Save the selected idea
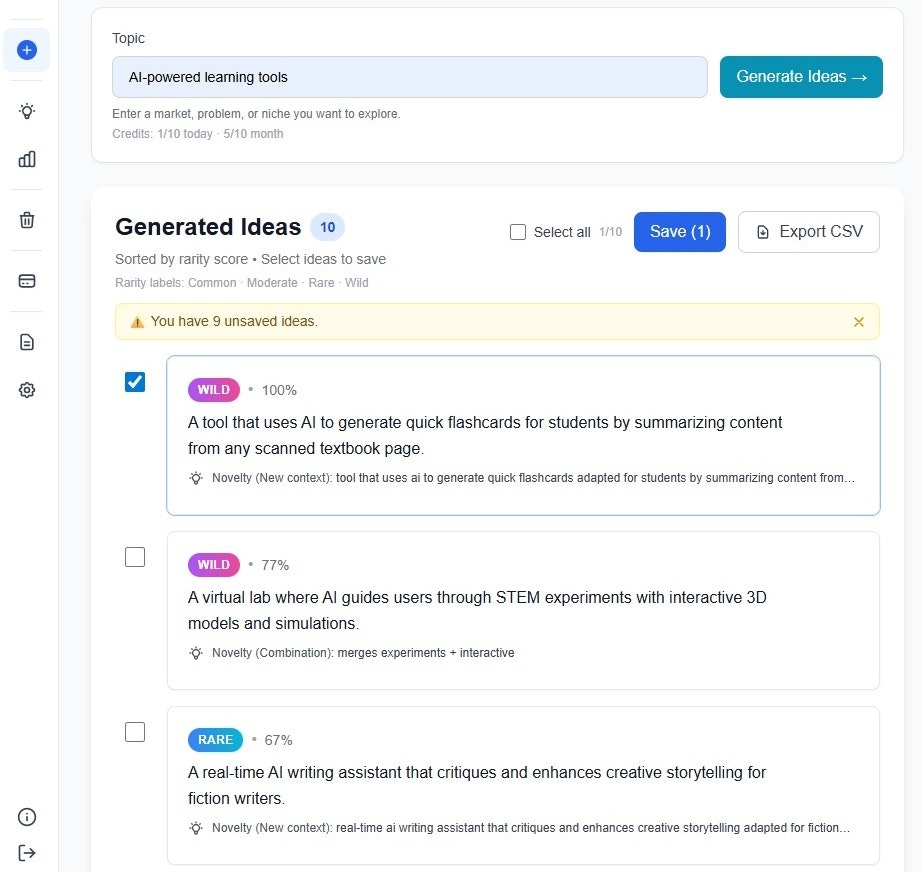 click(x=679, y=231)
